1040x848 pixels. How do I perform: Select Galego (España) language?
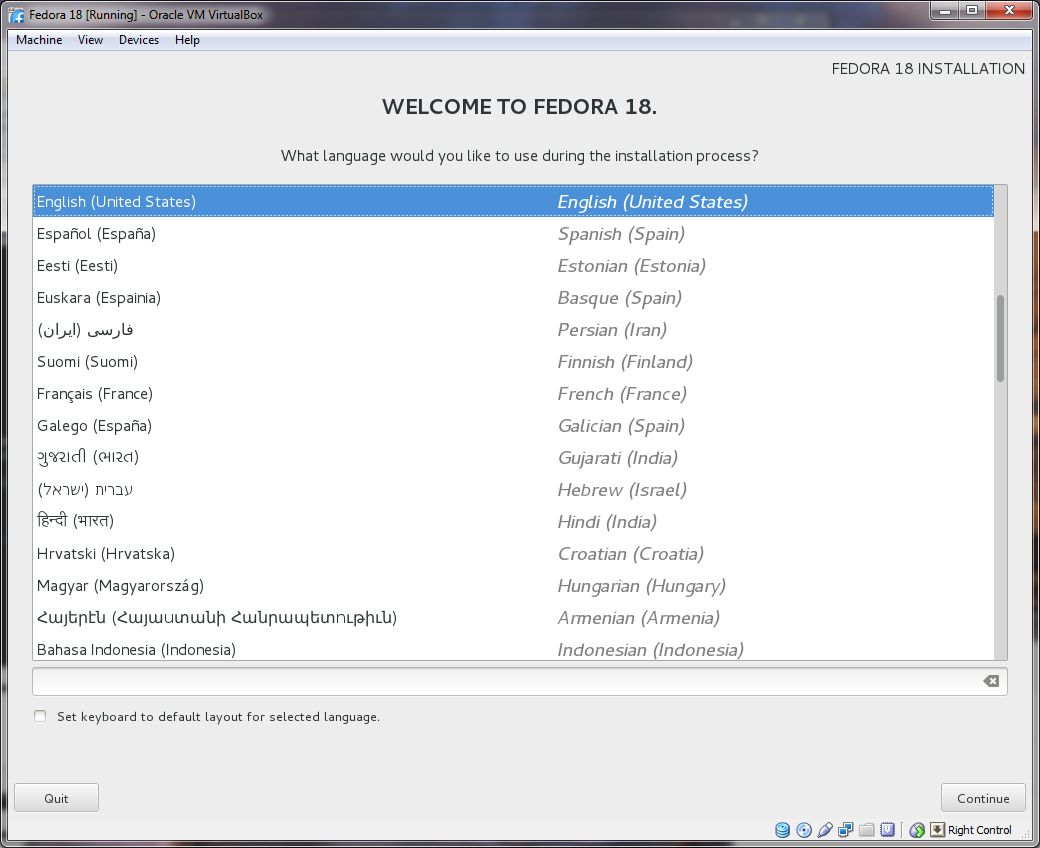513,426
